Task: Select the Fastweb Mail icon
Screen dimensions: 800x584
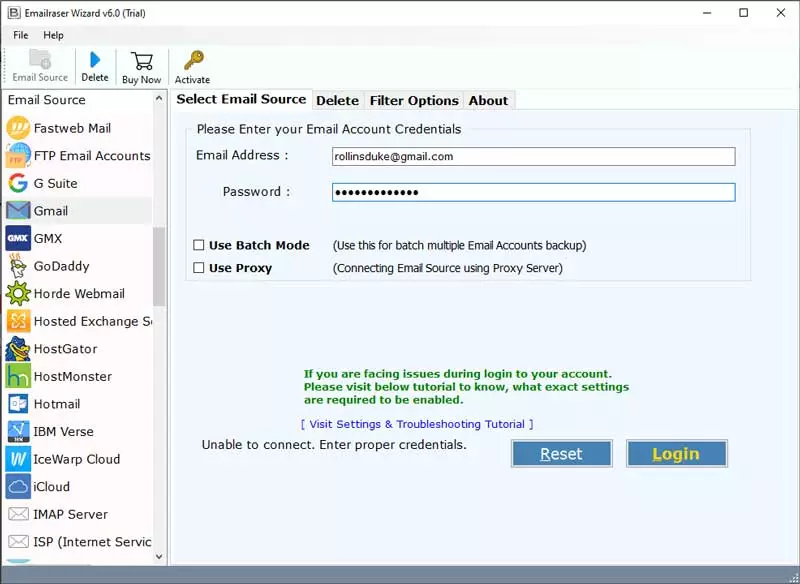Action: [x=18, y=128]
